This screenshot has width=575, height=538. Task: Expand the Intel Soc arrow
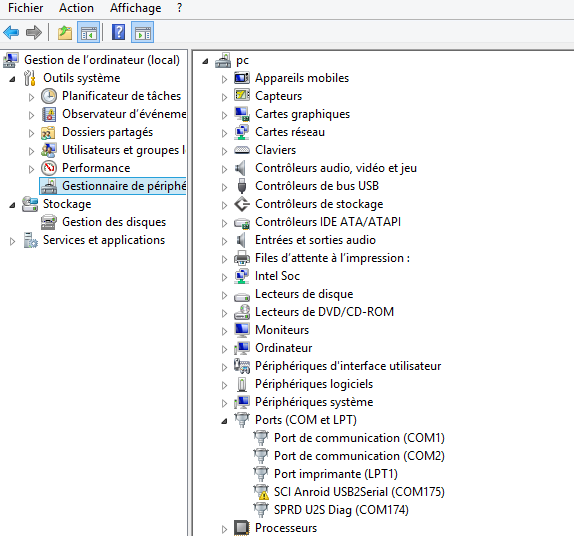224,277
